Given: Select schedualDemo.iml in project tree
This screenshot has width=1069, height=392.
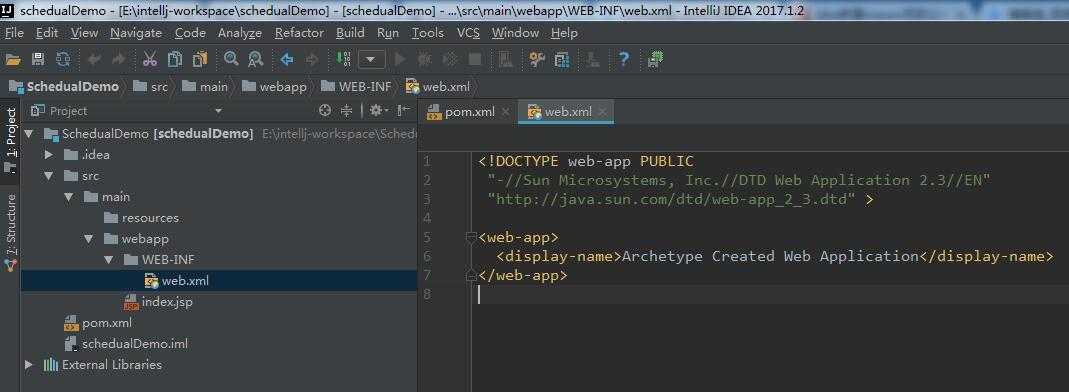Looking at the screenshot, I should 126,344.
